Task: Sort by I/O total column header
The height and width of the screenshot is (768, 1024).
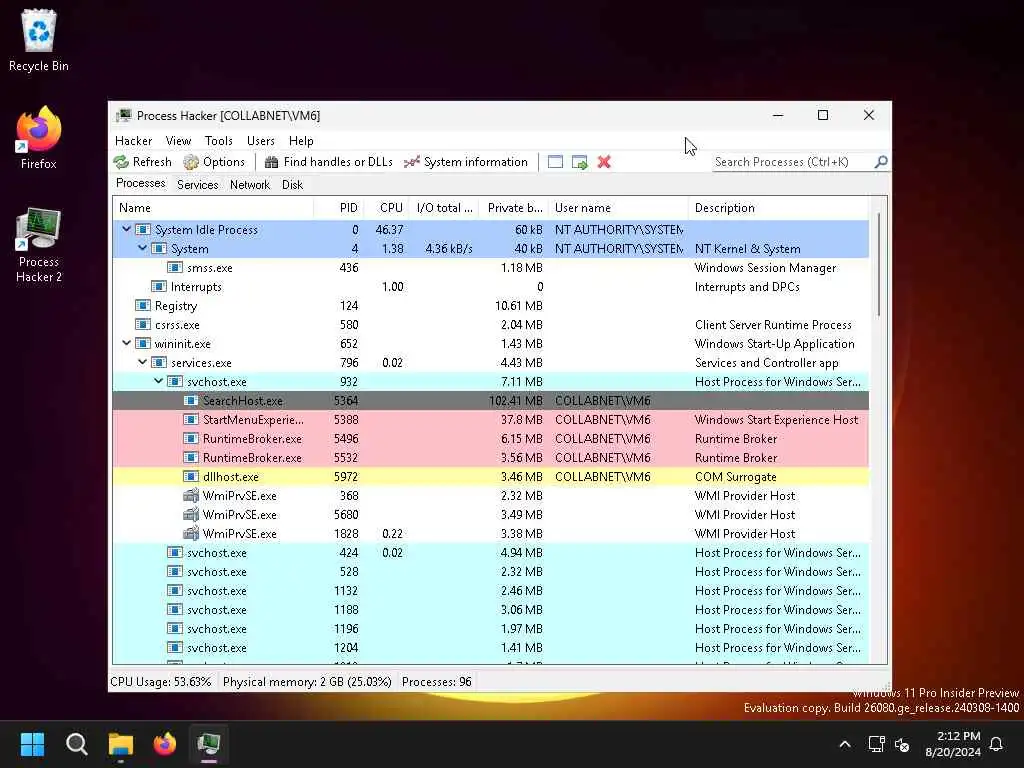Action: (x=444, y=208)
